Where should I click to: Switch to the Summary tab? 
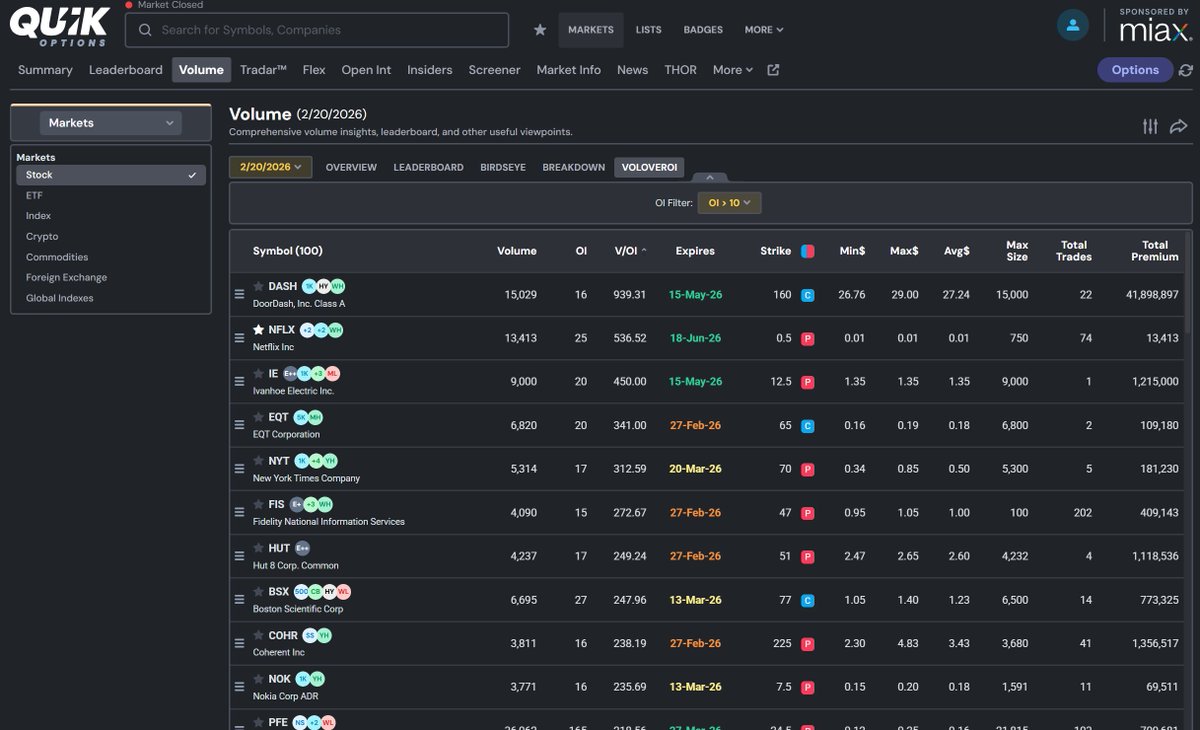[45, 70]
